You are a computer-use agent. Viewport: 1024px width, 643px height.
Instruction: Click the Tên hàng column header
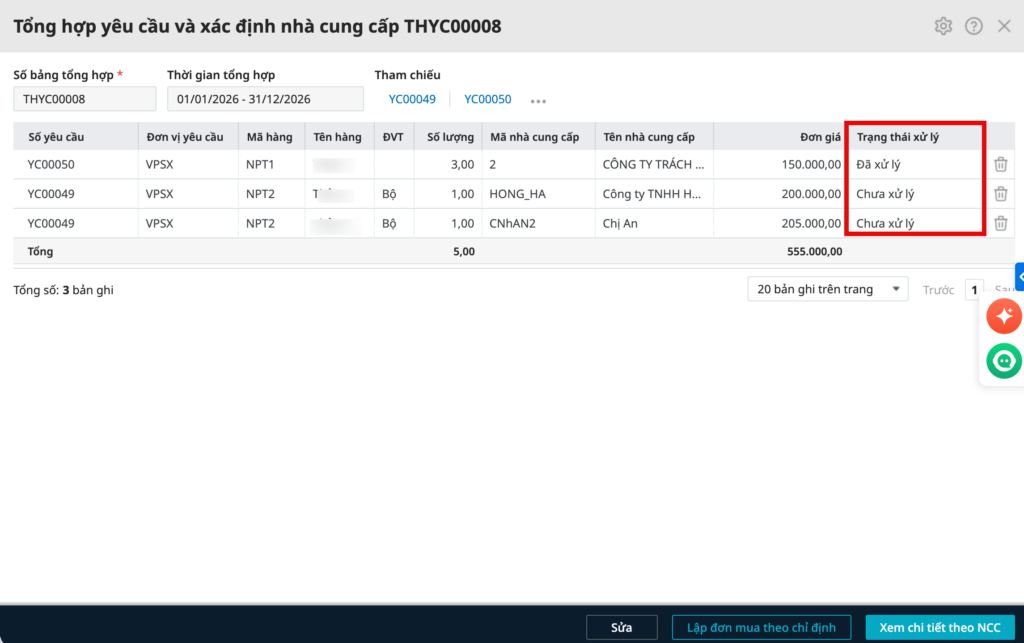coord(338,137)
